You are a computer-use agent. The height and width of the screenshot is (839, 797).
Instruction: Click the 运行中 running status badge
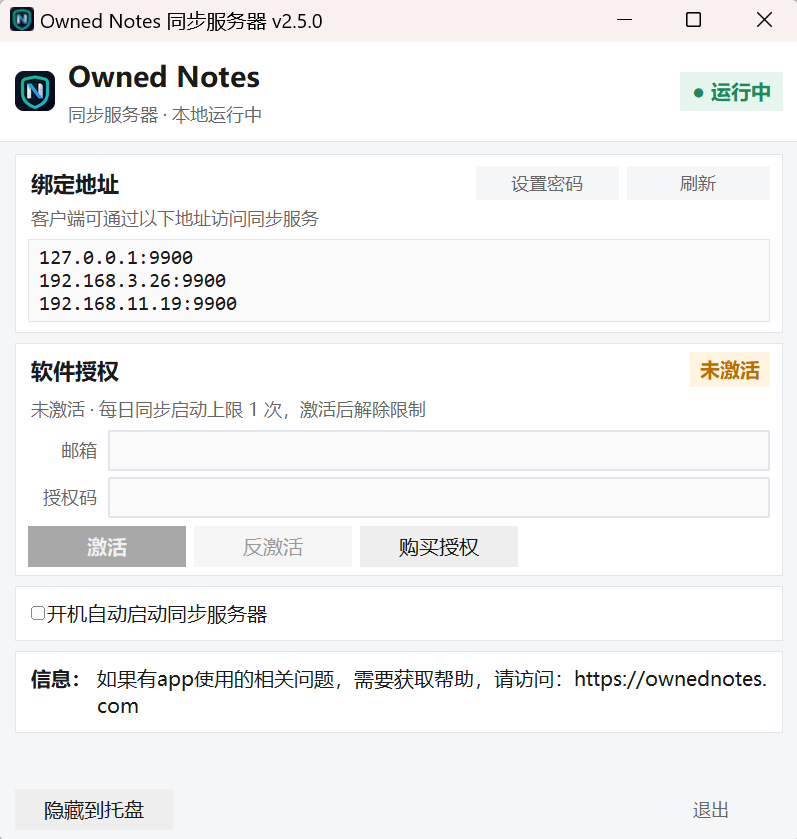click(x=731, y=91)
